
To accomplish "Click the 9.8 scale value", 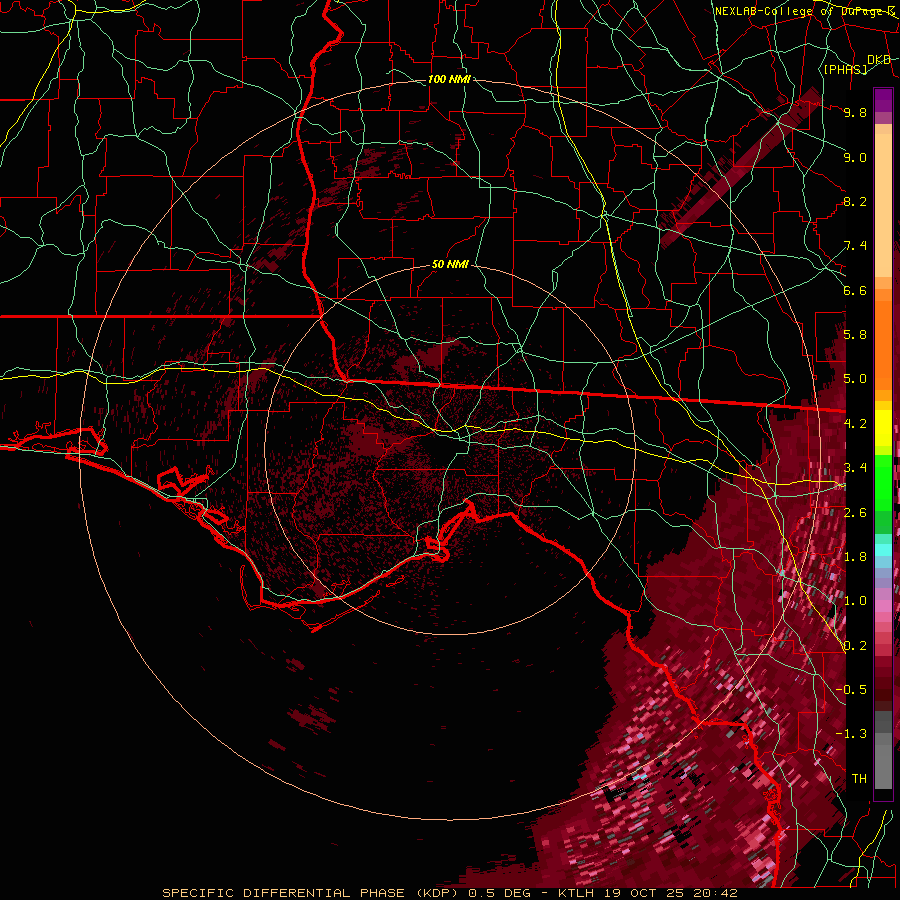I will click(x=855, y=112).
